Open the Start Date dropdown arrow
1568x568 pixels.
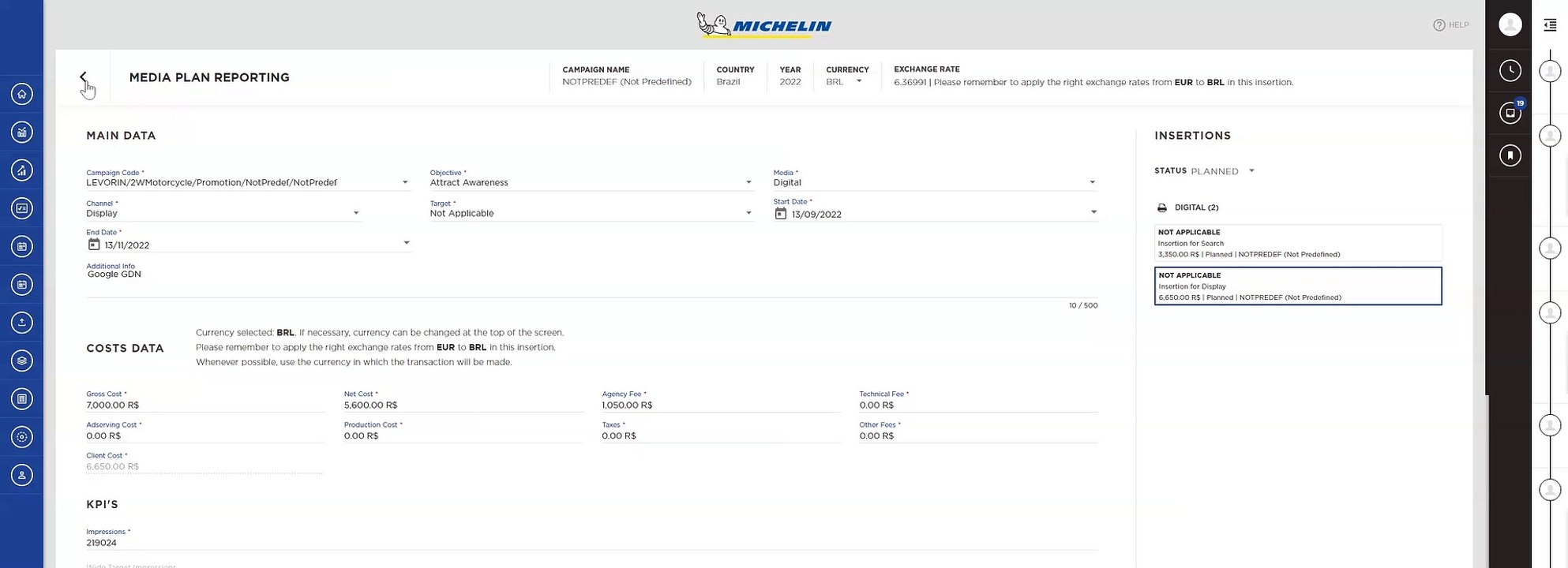(x=1093, y=212)
